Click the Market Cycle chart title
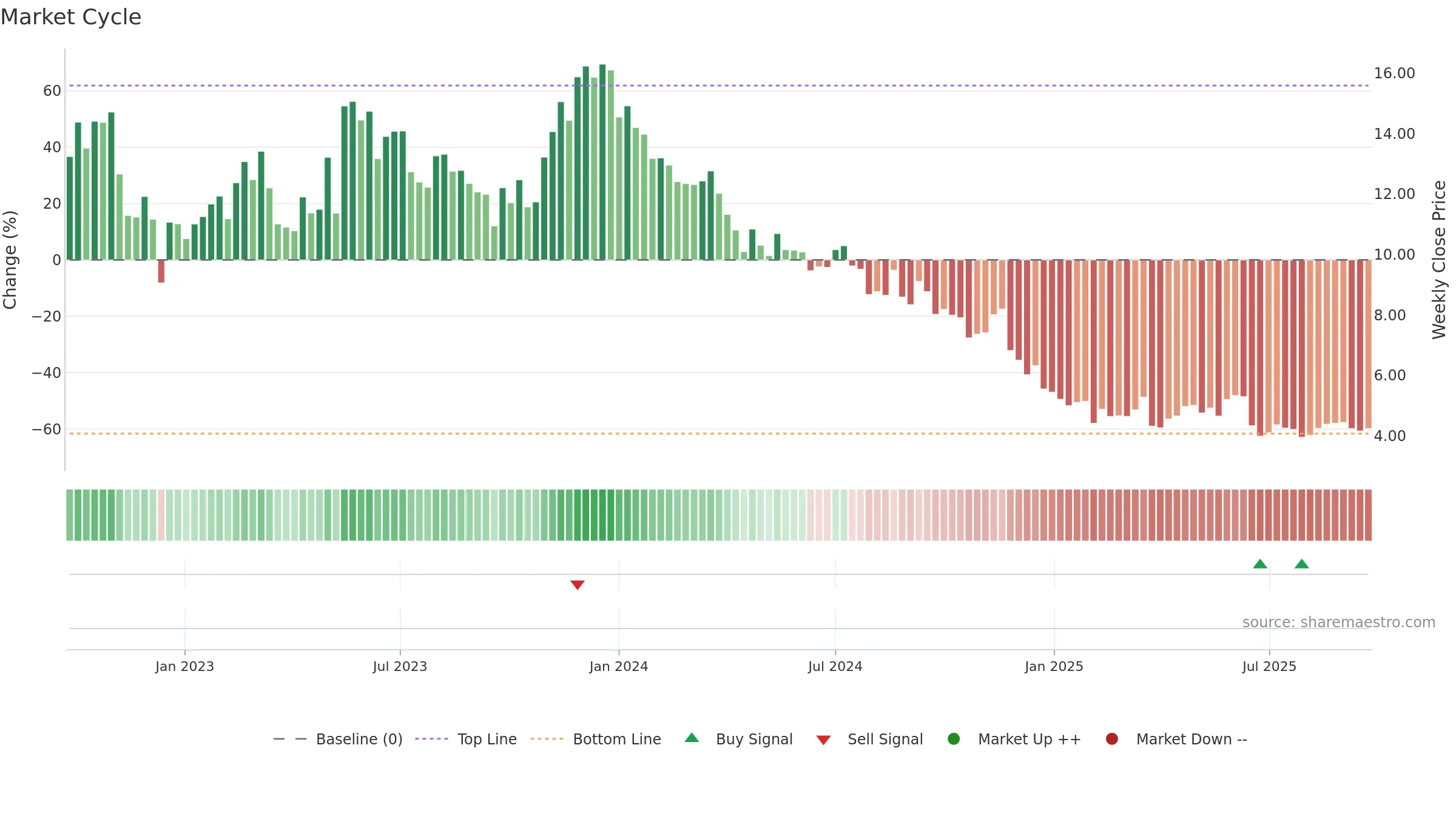 [71, 17]
